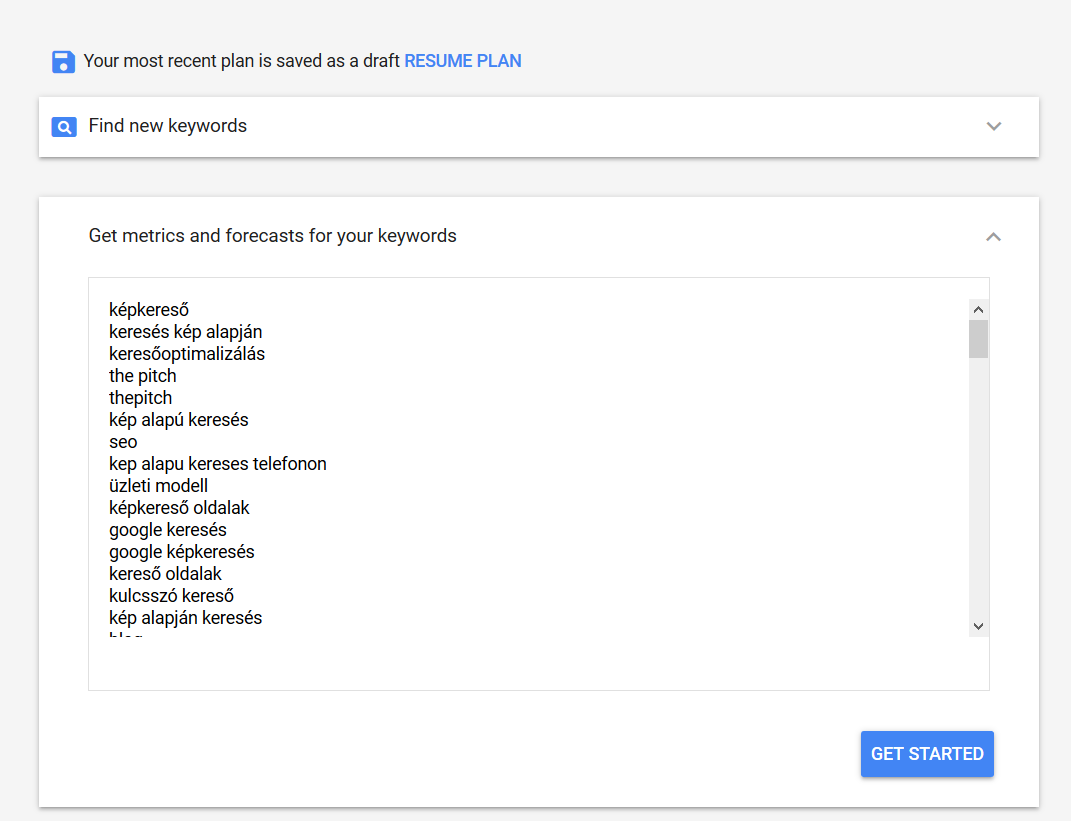Click the GET STARTED button
Screen dimensions: 1071x821
tap(927, 754)
